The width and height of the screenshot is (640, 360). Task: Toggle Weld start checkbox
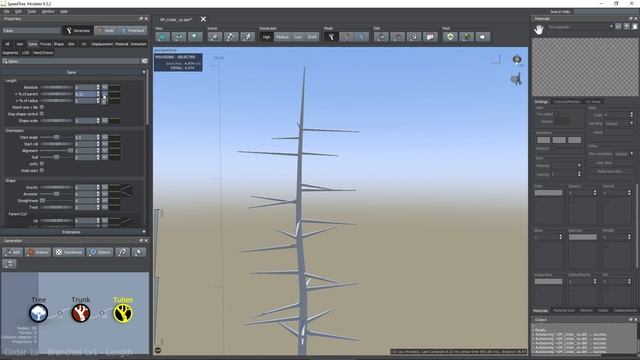[42, 170]
